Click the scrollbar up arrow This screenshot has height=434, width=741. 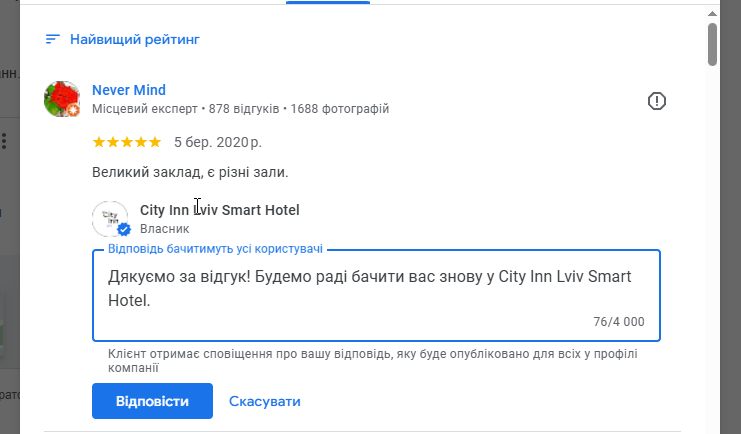[712, 12]
